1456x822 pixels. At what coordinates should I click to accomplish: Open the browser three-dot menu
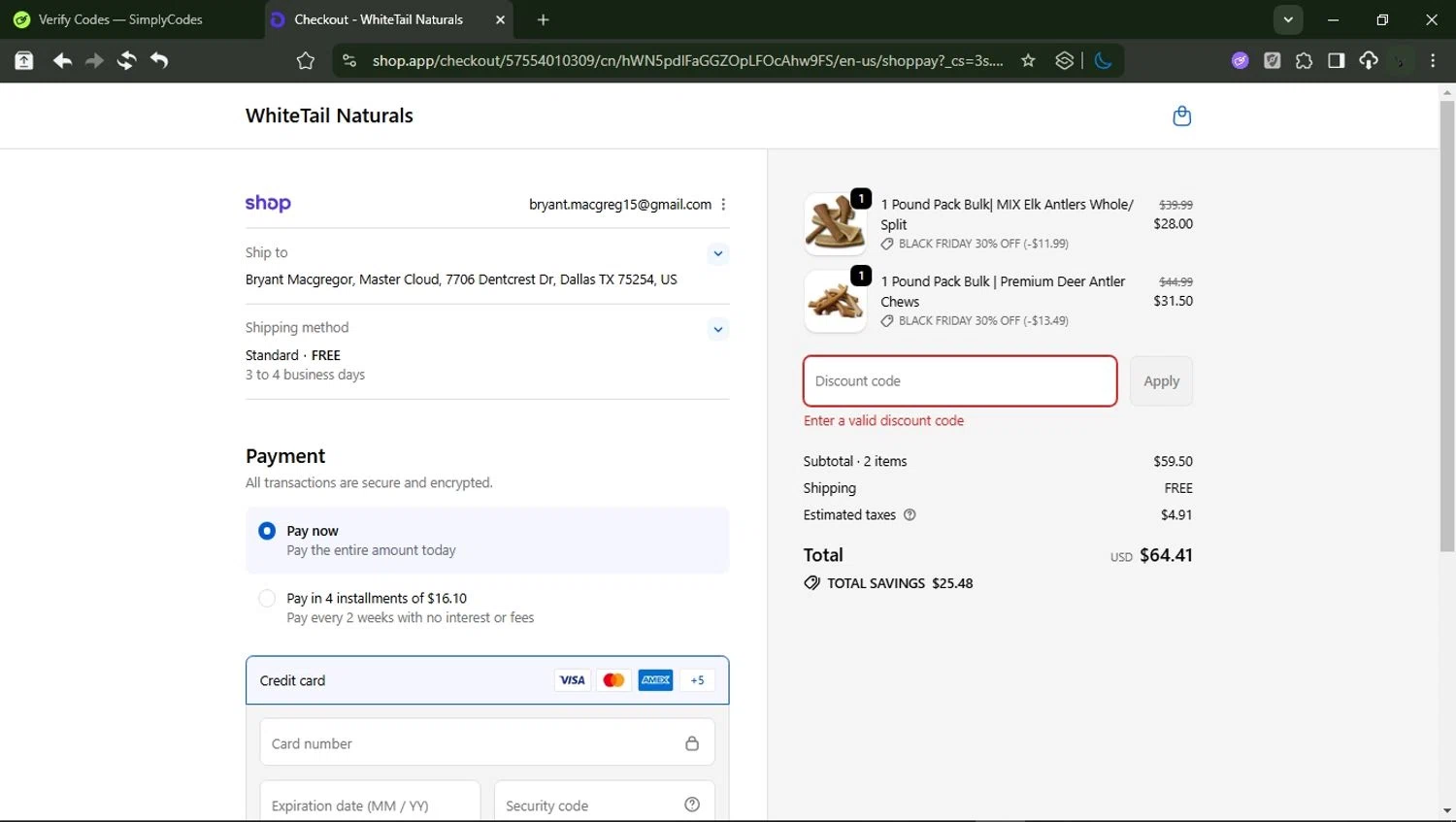1433,60
